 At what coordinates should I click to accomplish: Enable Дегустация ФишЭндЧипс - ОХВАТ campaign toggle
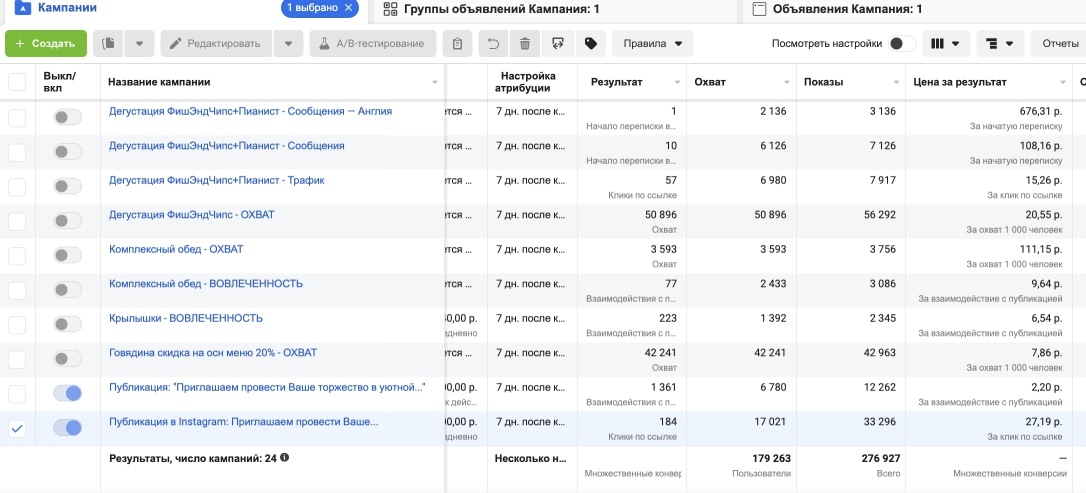(68, 221)
